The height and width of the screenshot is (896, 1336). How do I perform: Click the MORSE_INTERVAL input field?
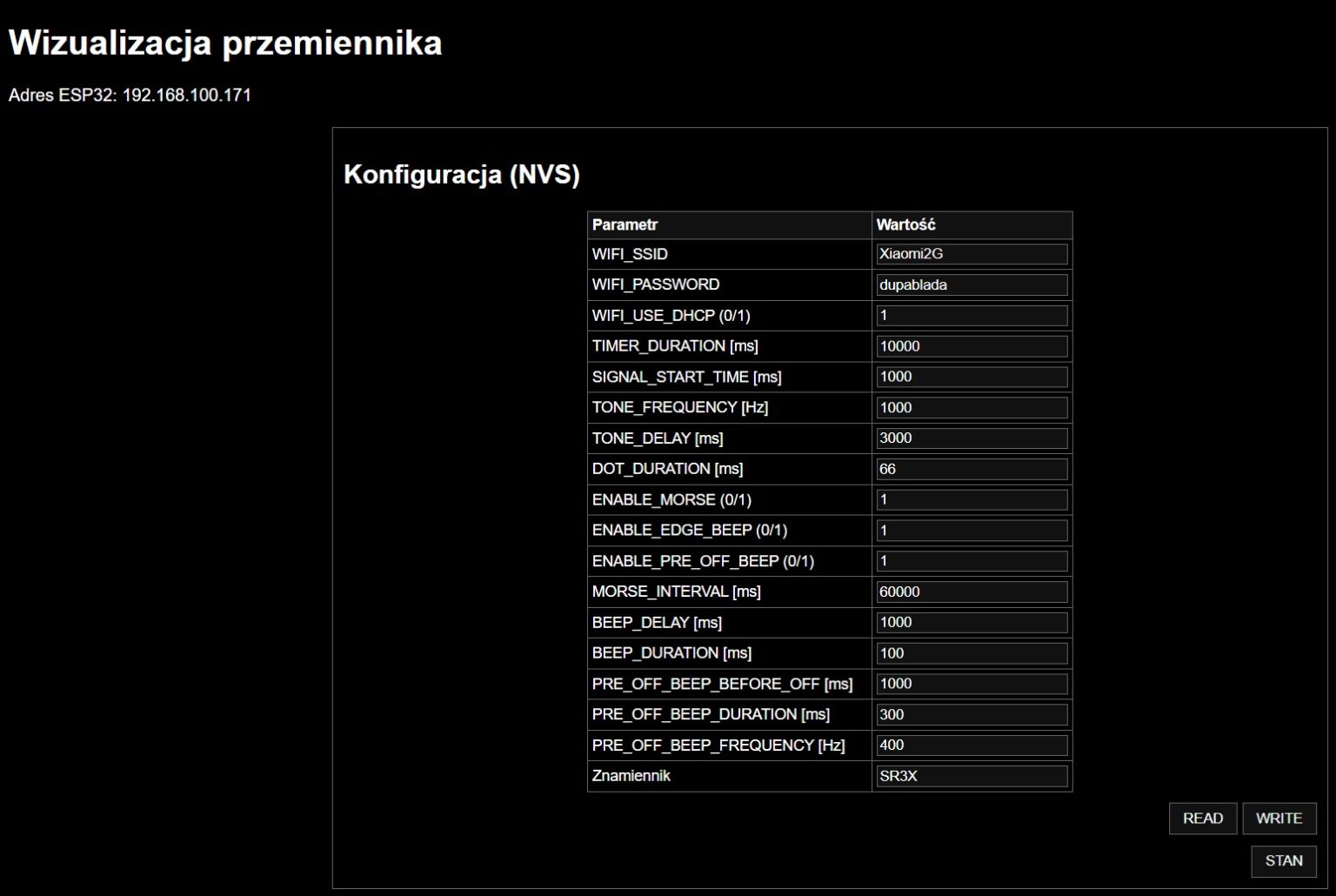tap(972, 592)
